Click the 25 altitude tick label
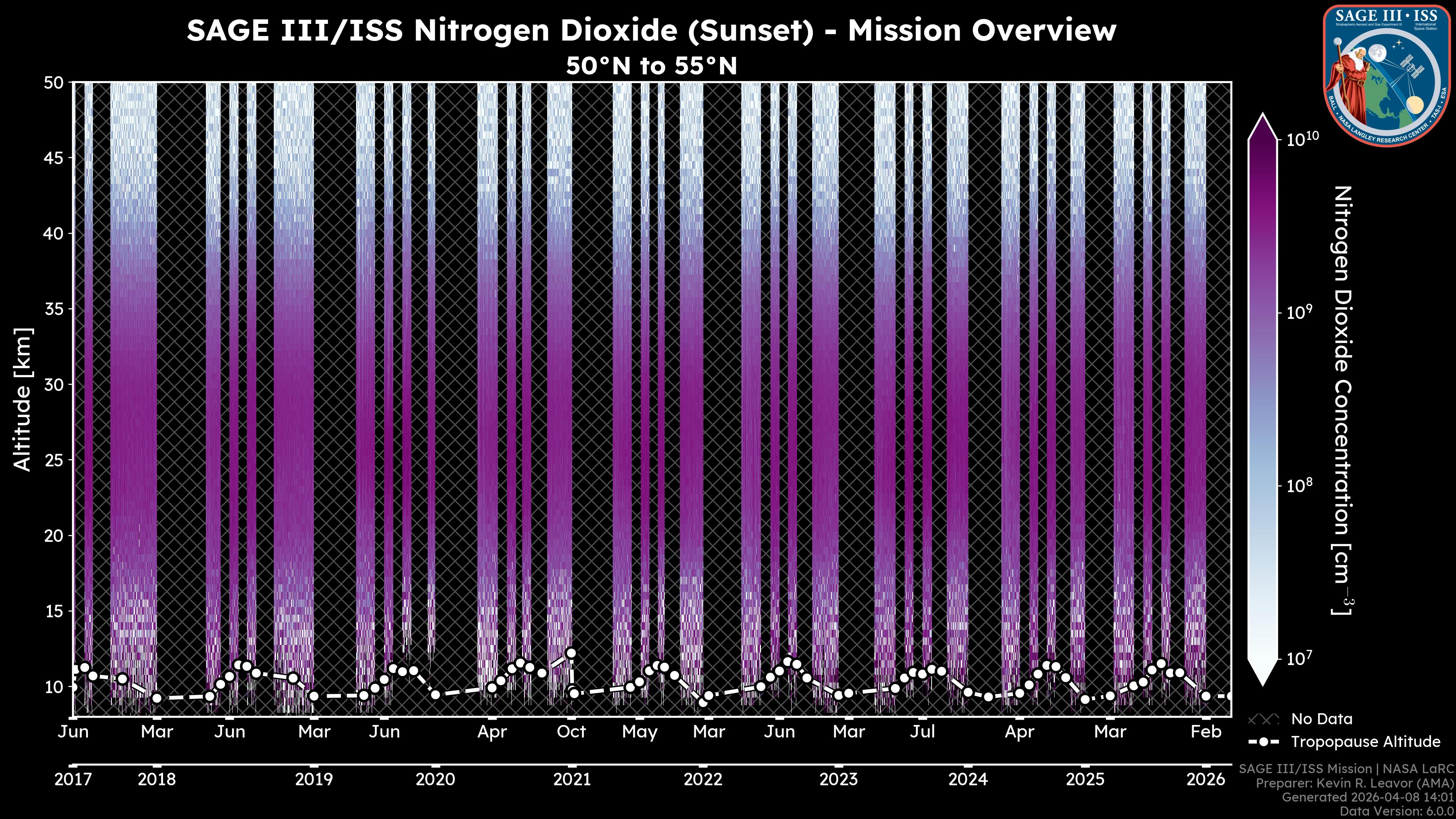1456x819 pixels. coord(54,460)
